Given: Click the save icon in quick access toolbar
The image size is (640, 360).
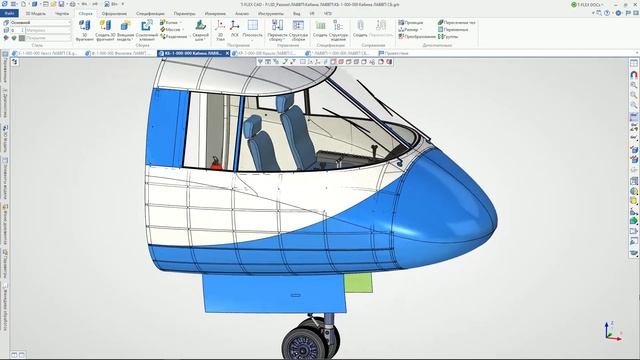Looking at the screenshot, I should coord(61,4).
